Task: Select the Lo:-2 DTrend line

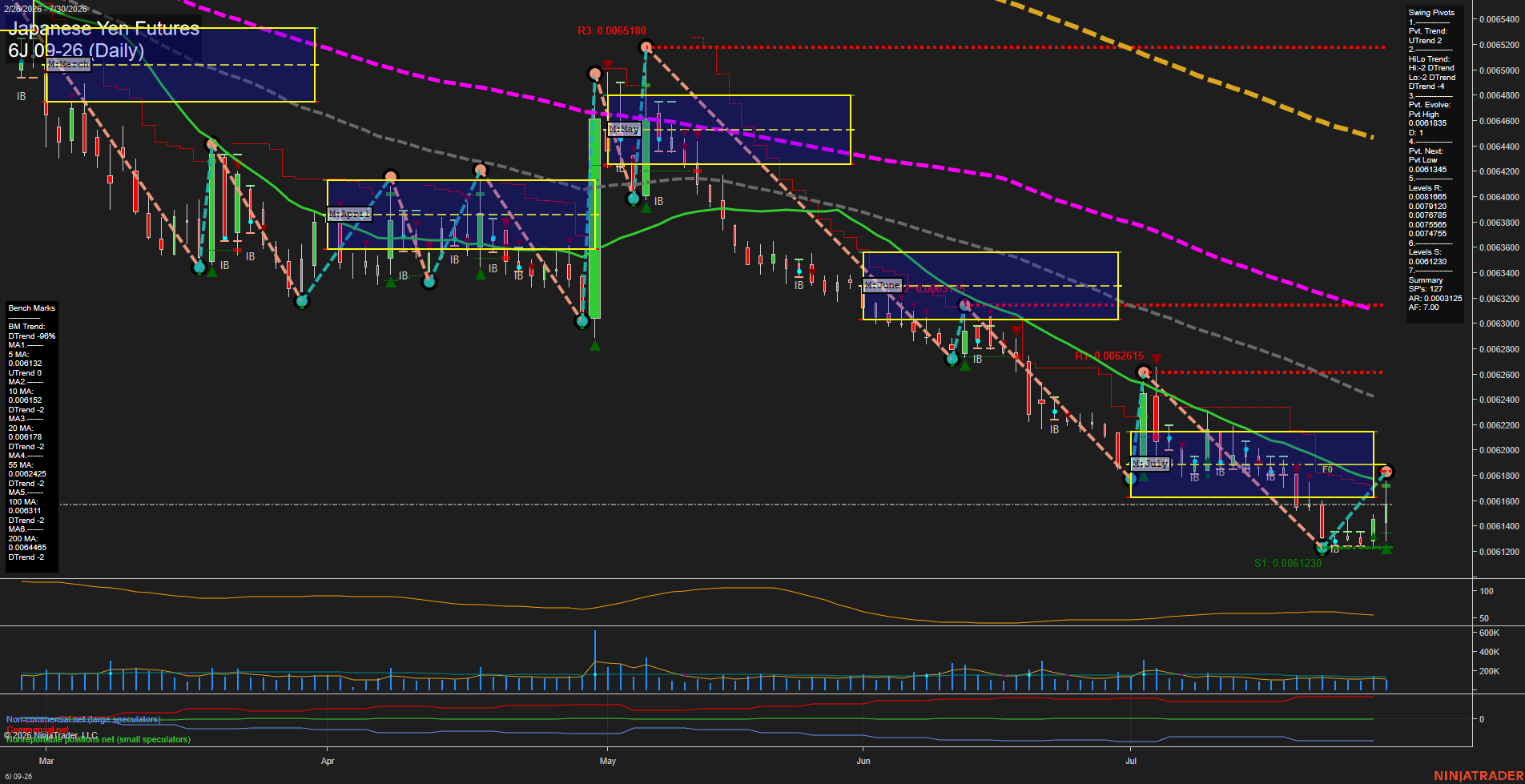Action: pos(1432,78)
